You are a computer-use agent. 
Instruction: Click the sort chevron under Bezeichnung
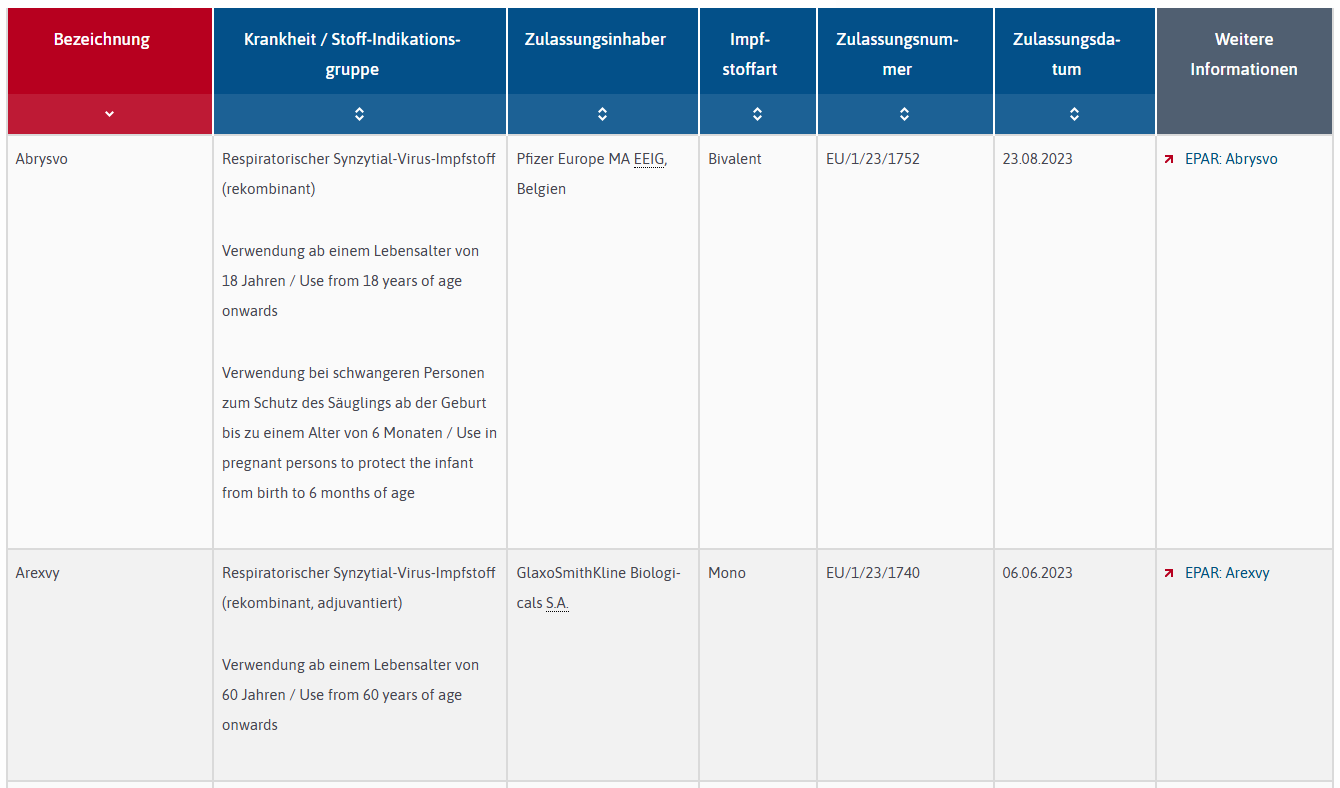(x=110, y=114)
